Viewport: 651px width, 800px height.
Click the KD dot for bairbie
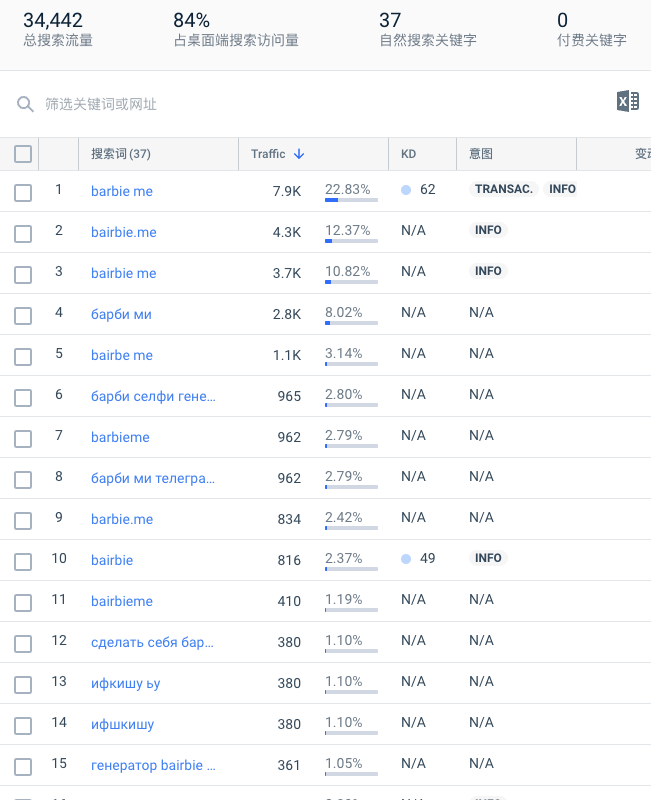tap(406, 559)
